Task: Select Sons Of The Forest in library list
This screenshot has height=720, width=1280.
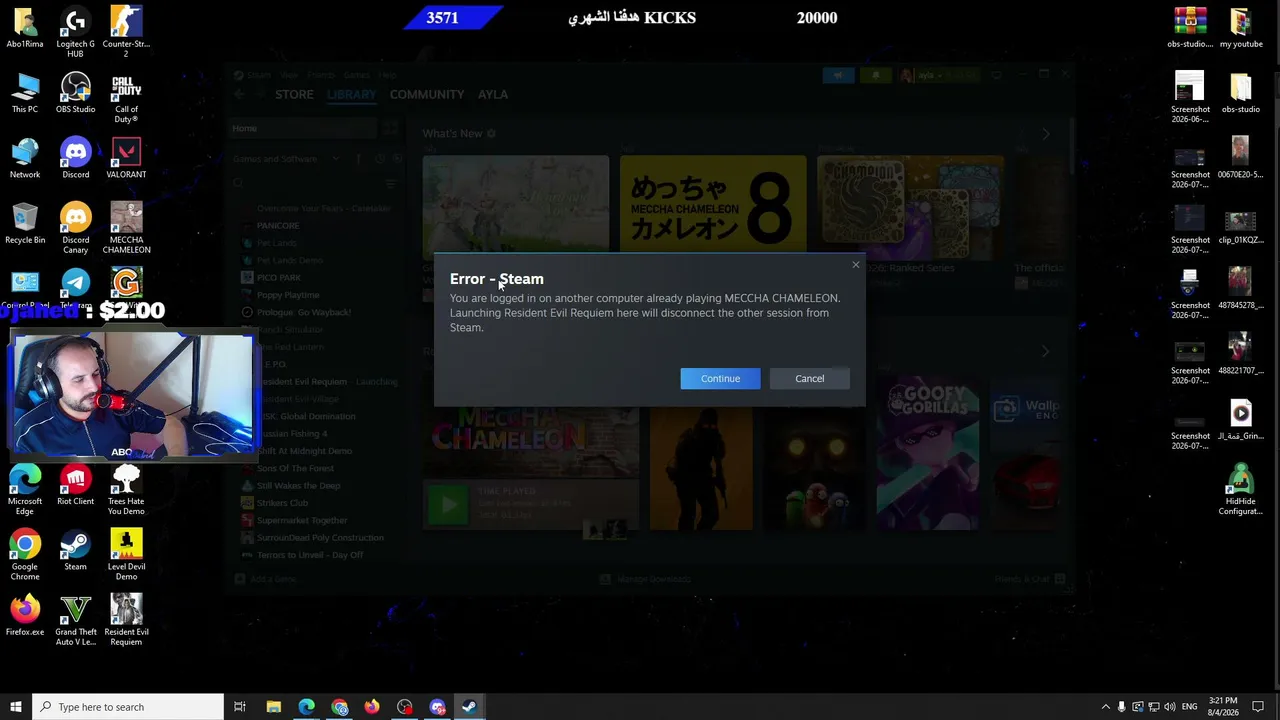Action: click(295, 468)
